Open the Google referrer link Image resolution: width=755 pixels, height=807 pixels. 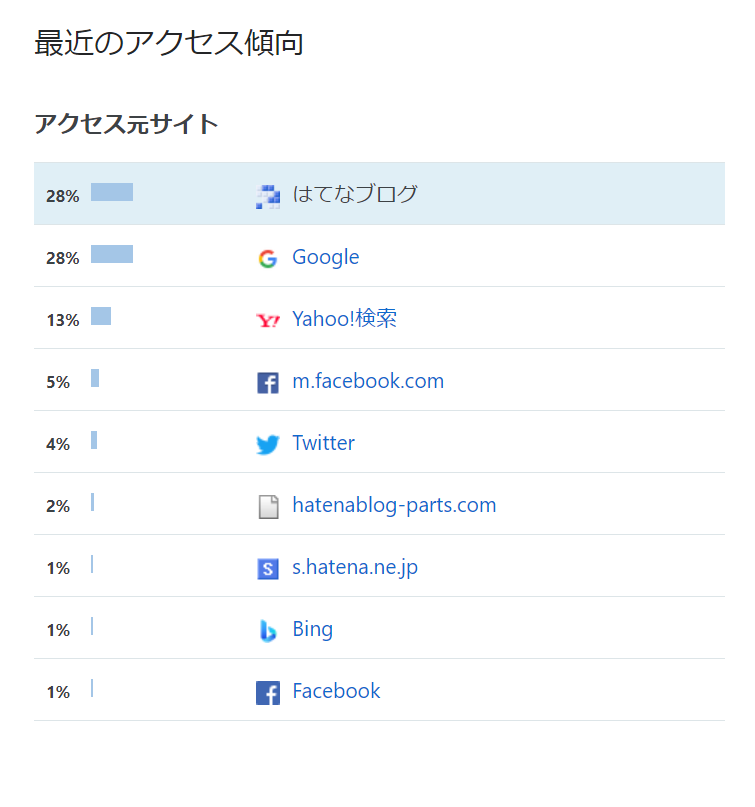325,257
